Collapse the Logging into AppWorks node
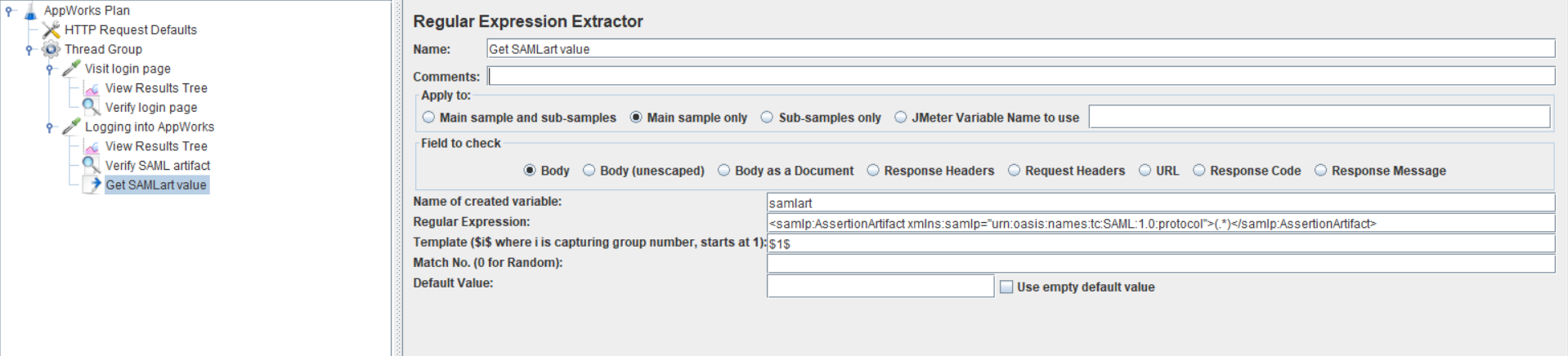The image size is (1568, 356). [50, 127]
